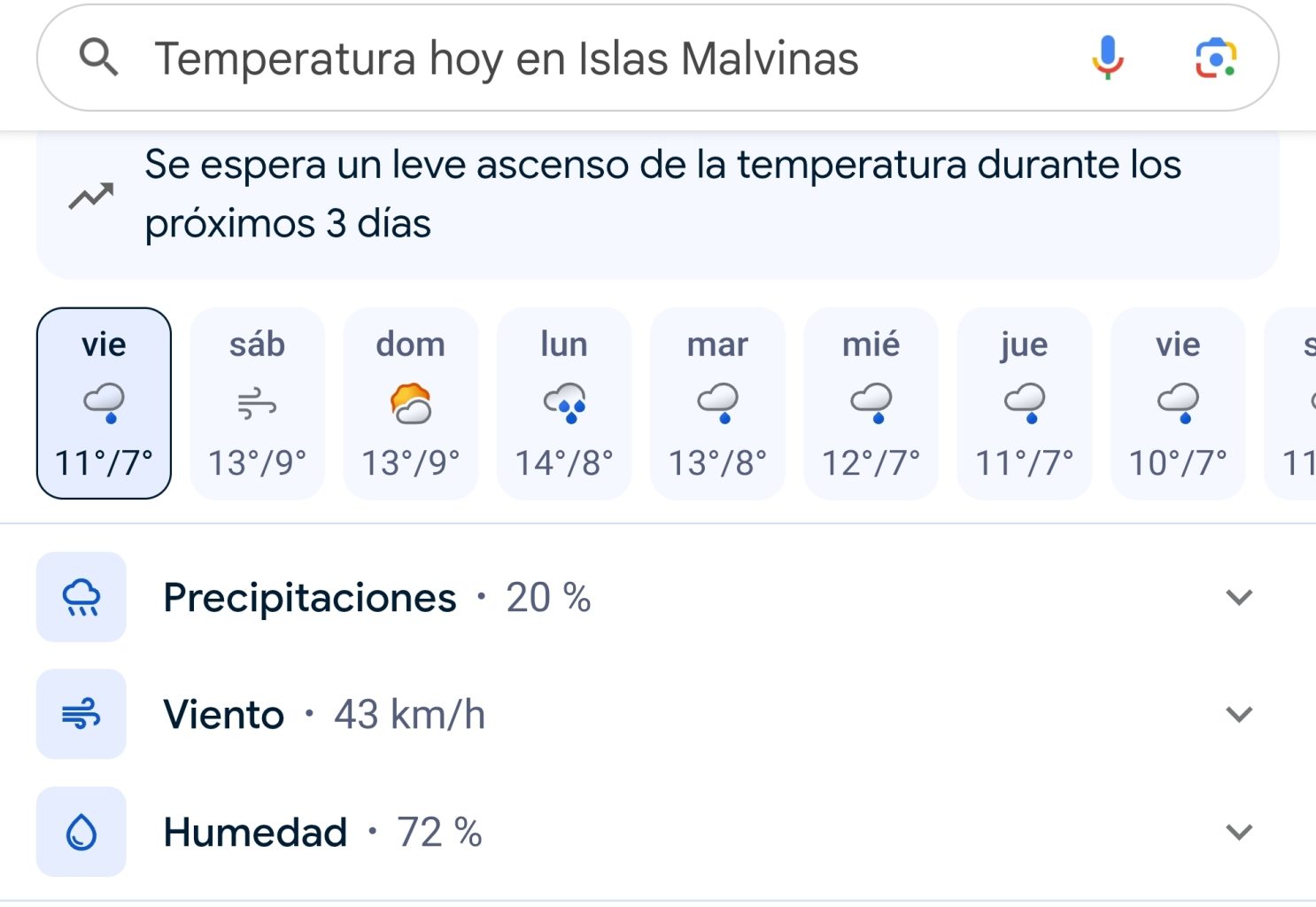Expand the Precipitaciones details chevron

(1239, 597)
